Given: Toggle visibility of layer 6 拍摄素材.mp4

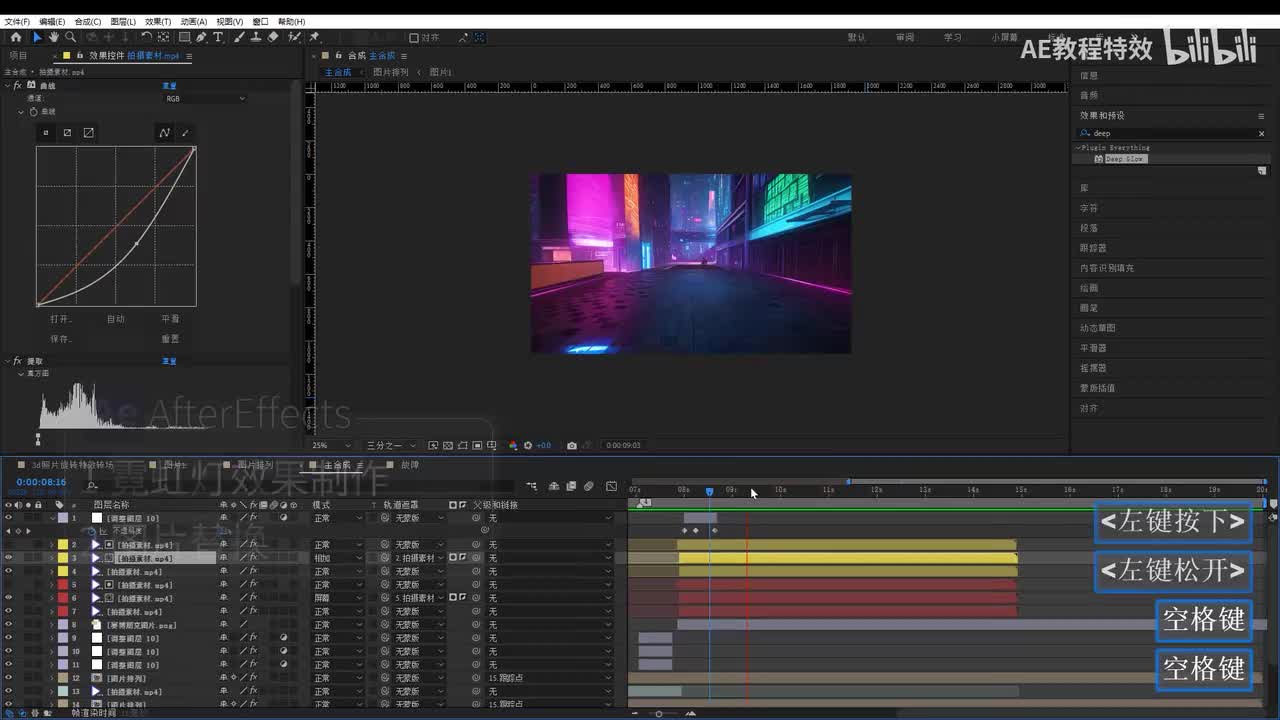Looking at the screenshot, I should point(8,598).
